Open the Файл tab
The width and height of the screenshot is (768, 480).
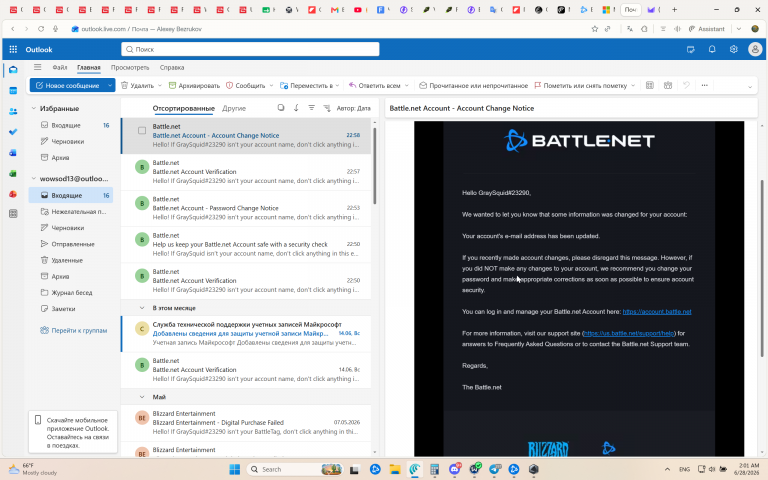(60, 68)
